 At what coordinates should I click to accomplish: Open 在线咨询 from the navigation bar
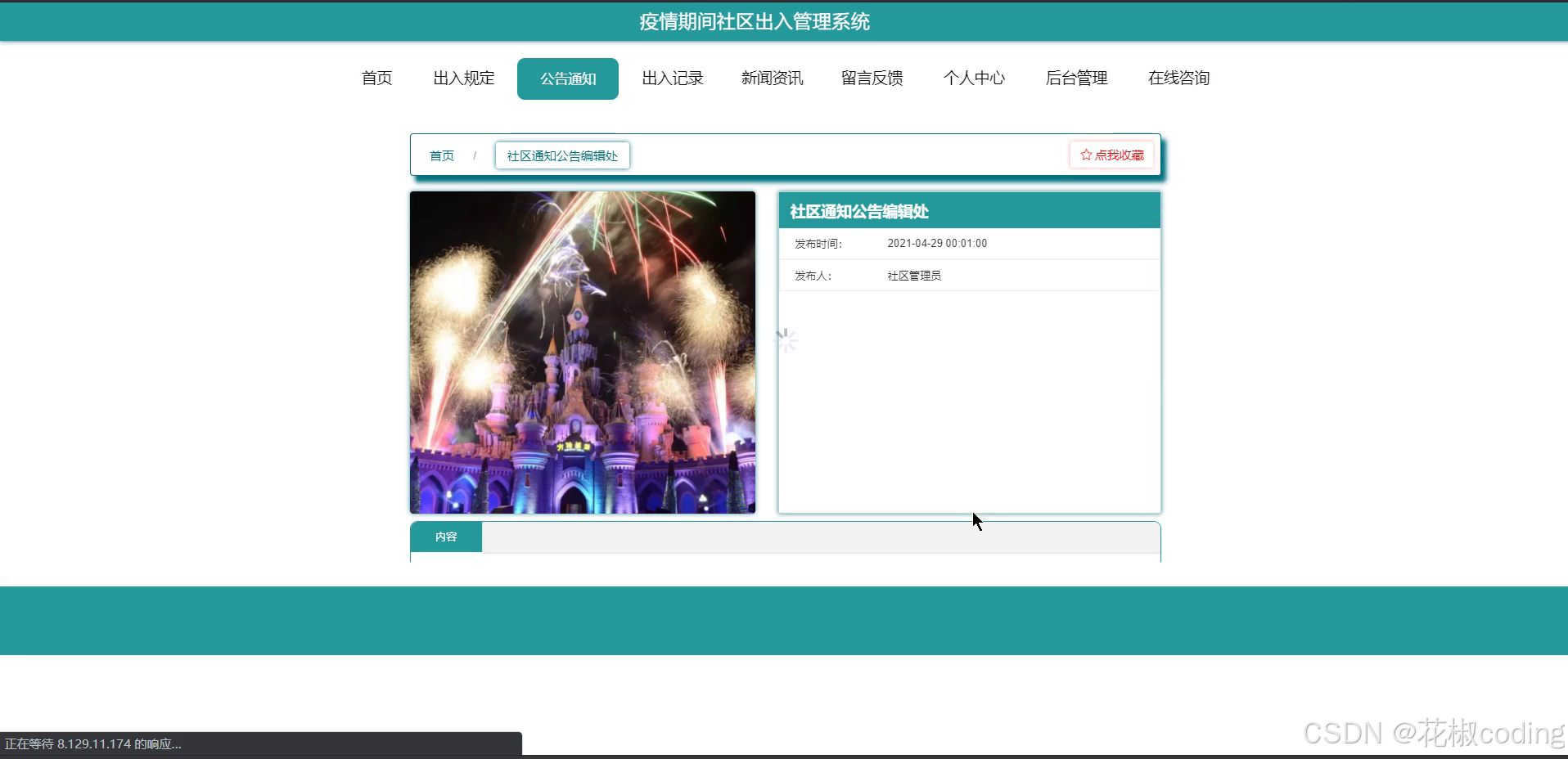pos(1178,78)
